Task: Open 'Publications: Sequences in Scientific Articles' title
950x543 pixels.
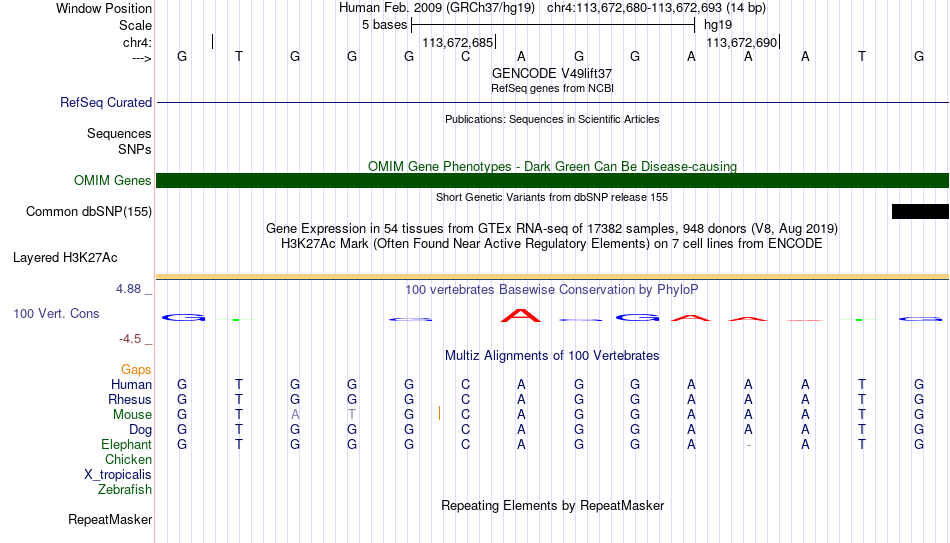Action: click(x=552, y=119)
